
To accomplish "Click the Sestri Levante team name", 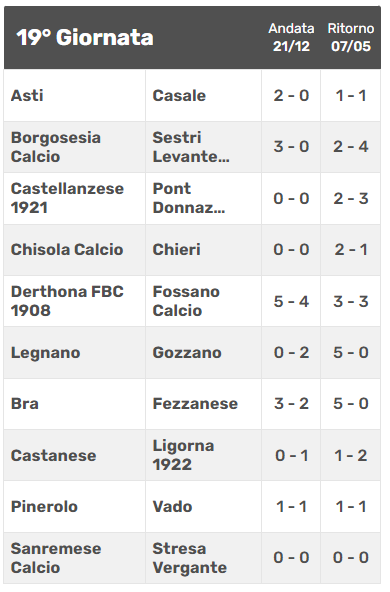I will point(191,147).
